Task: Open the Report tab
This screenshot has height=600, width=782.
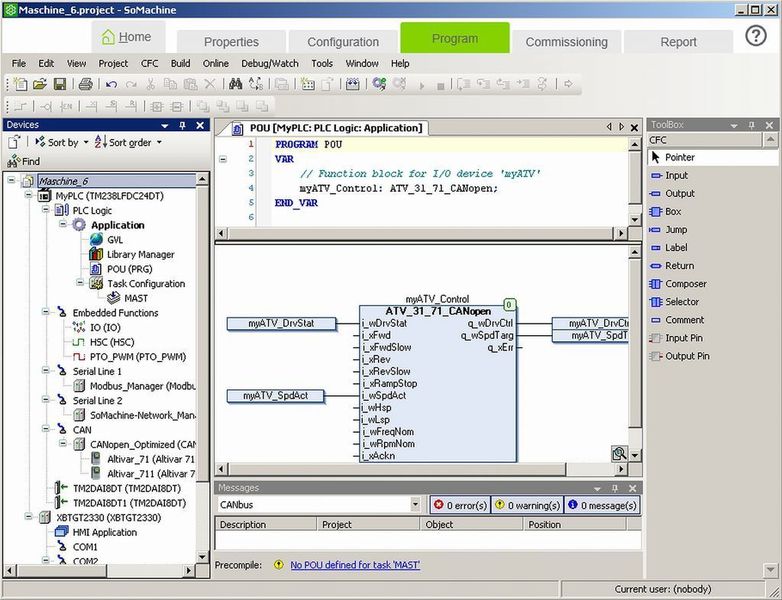Action: tap(678, 41)
